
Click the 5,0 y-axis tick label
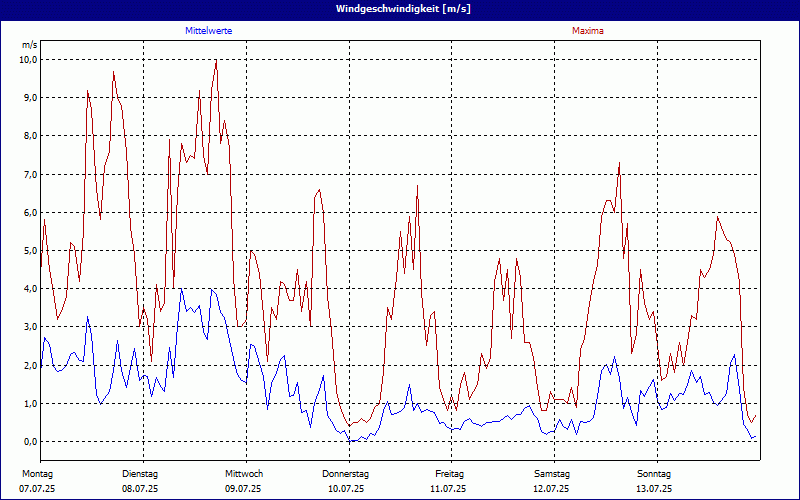coord(30,251)
